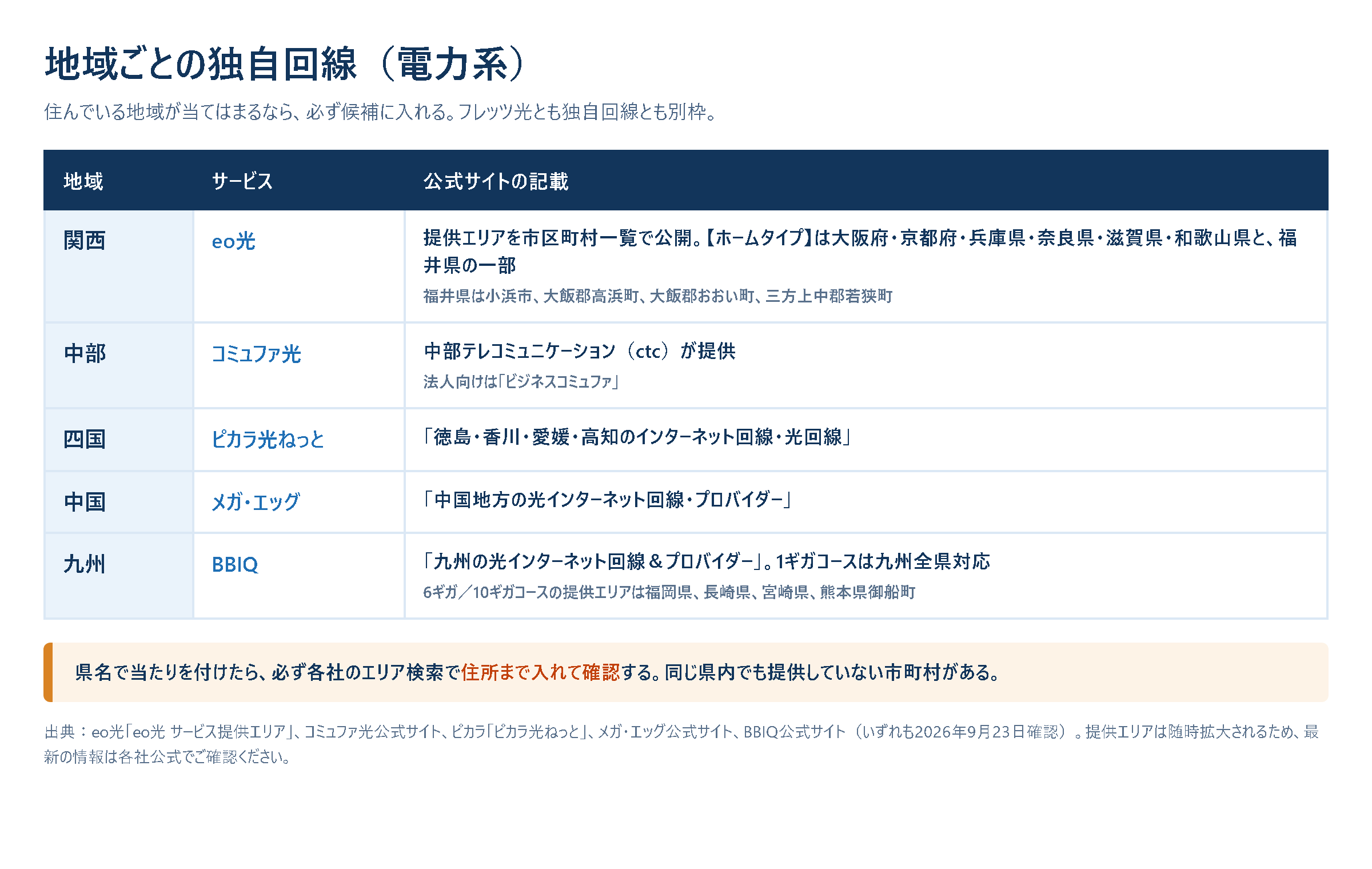Click the text 中部テレコミュニケーション(ctc)が提供

tap(580, 351)
